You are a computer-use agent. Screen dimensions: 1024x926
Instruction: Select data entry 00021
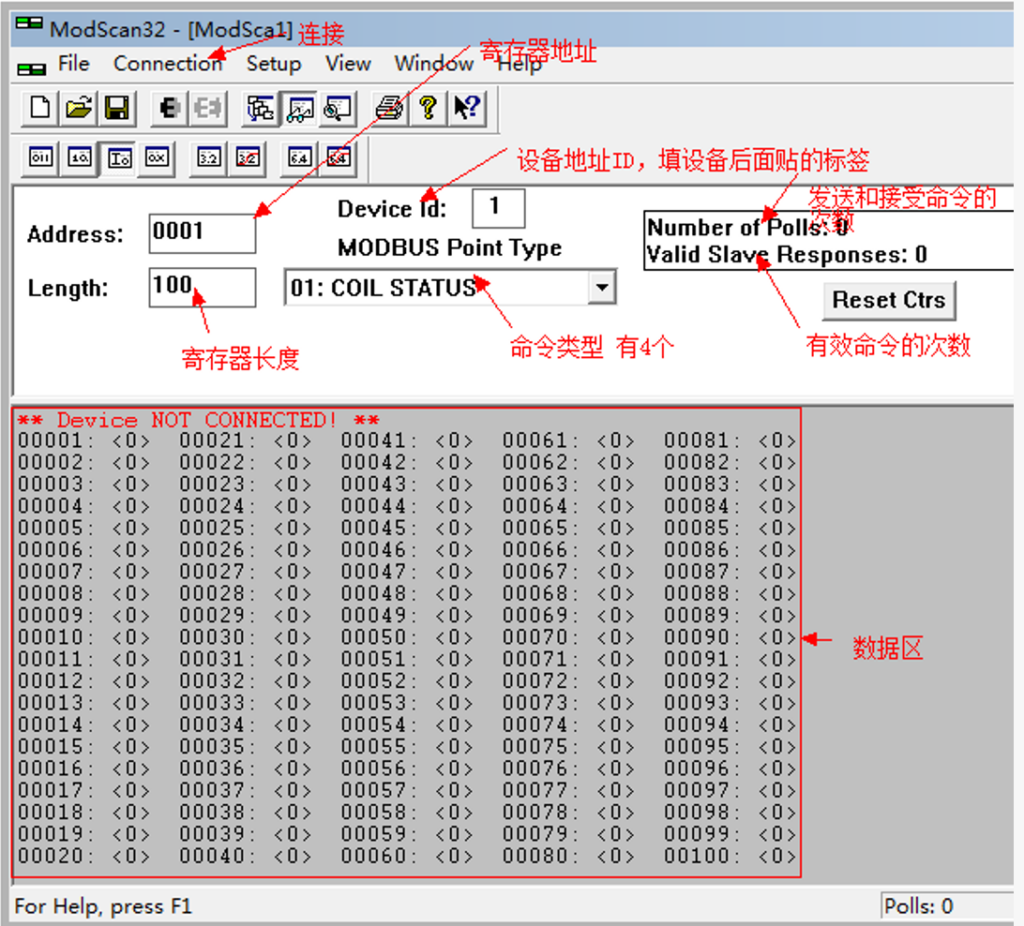[246, 441]
